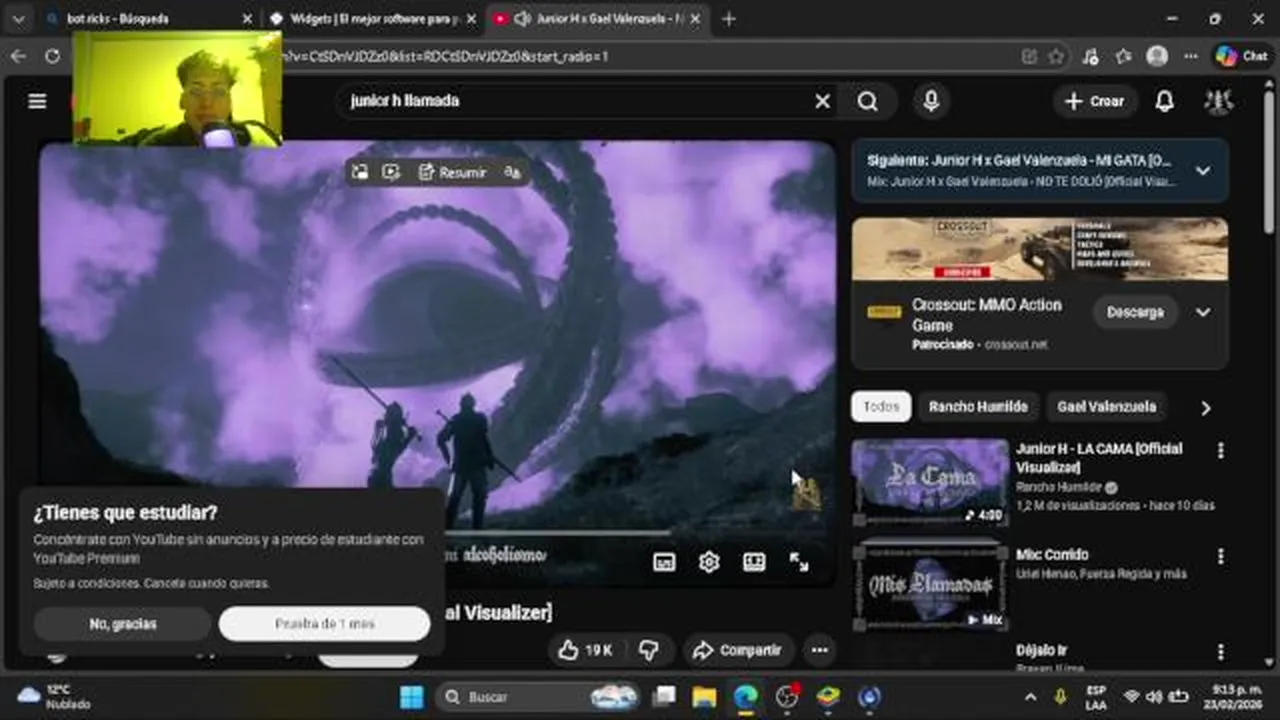Click the translate icon in video overlay
This screenshot has height=720, width=1280.
point(513,172)
